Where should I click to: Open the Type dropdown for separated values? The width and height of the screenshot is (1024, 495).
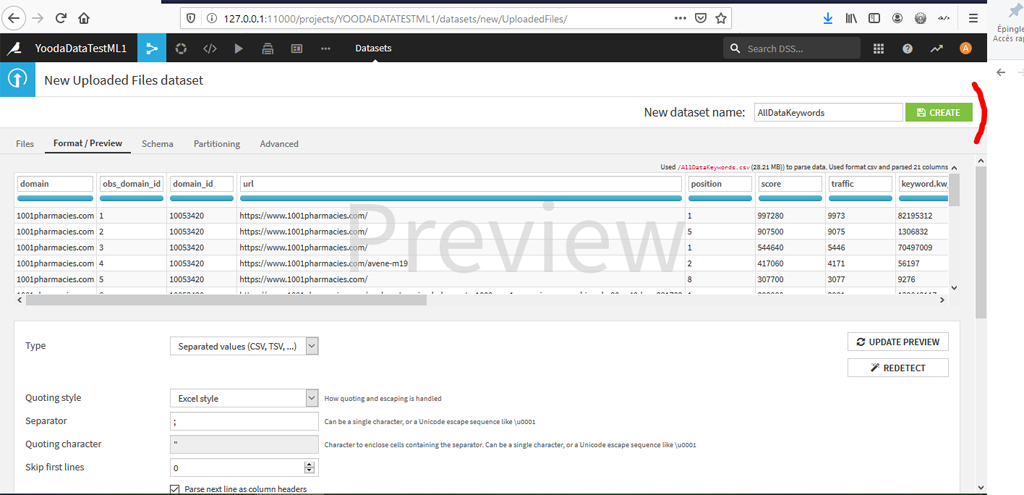(244, 346)
